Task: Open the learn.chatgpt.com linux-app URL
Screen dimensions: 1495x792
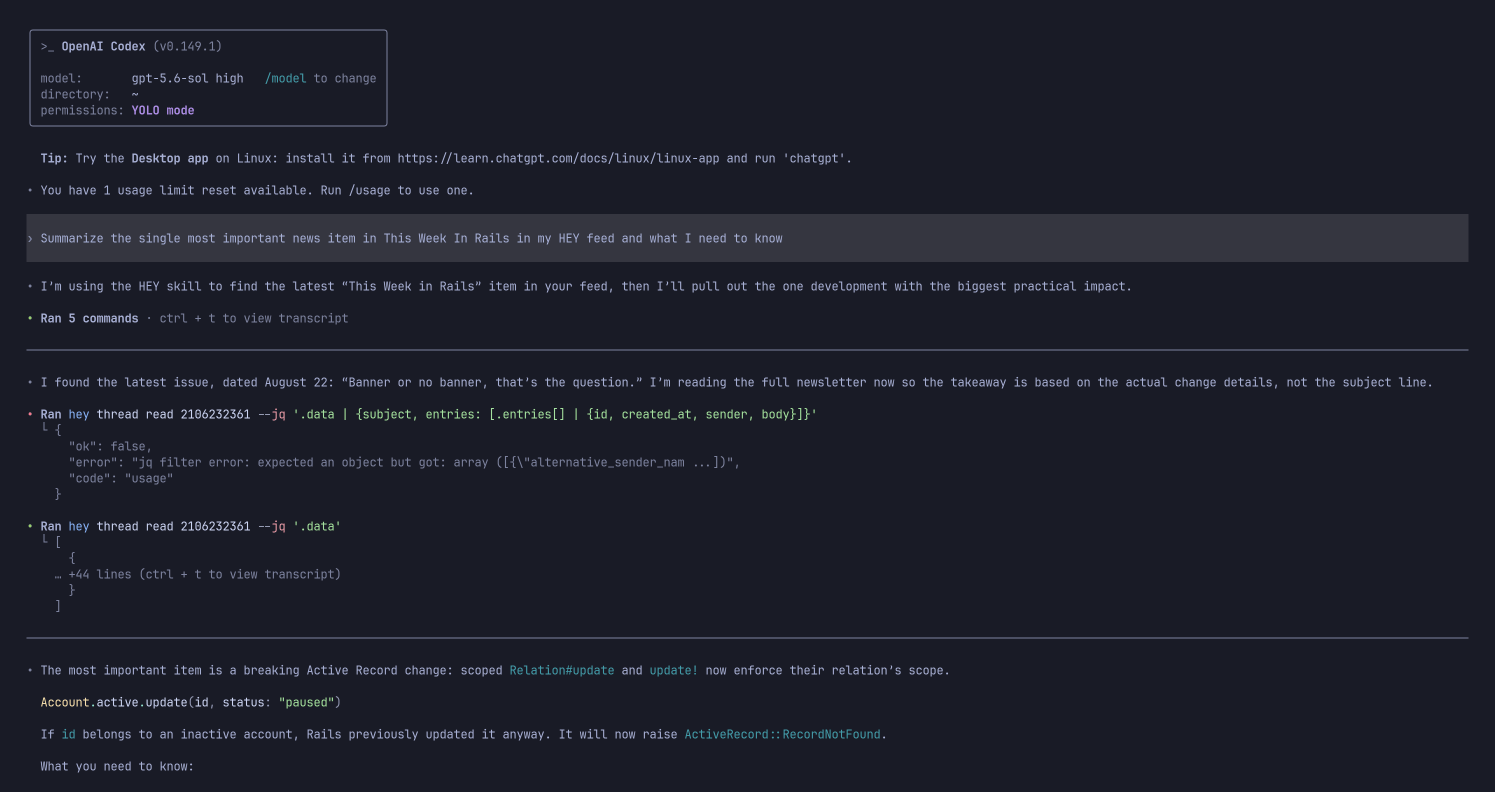Action: point(558,159)
